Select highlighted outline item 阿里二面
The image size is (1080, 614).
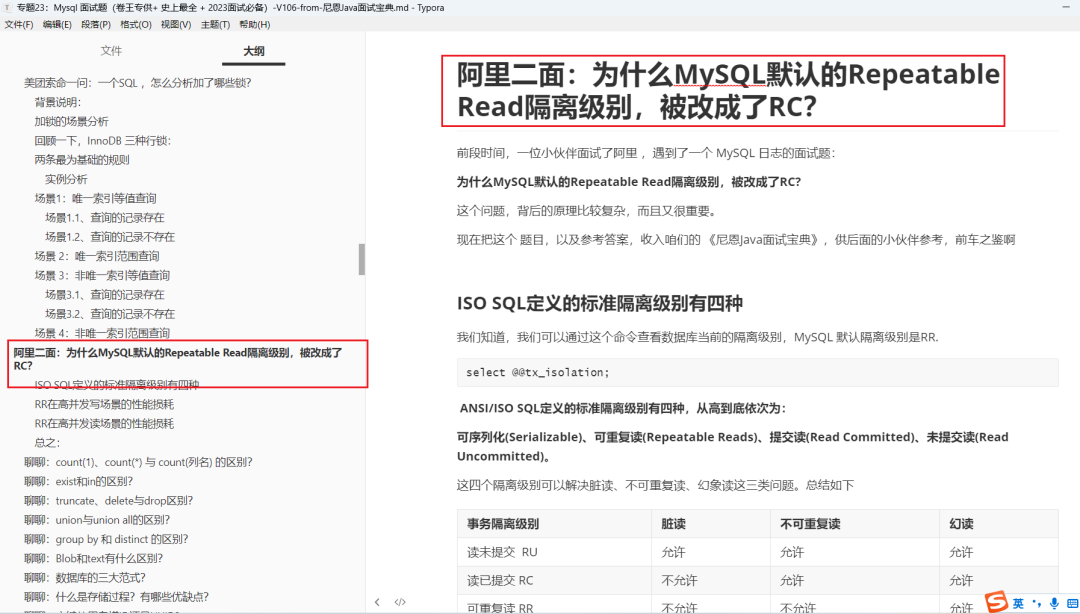178,359
